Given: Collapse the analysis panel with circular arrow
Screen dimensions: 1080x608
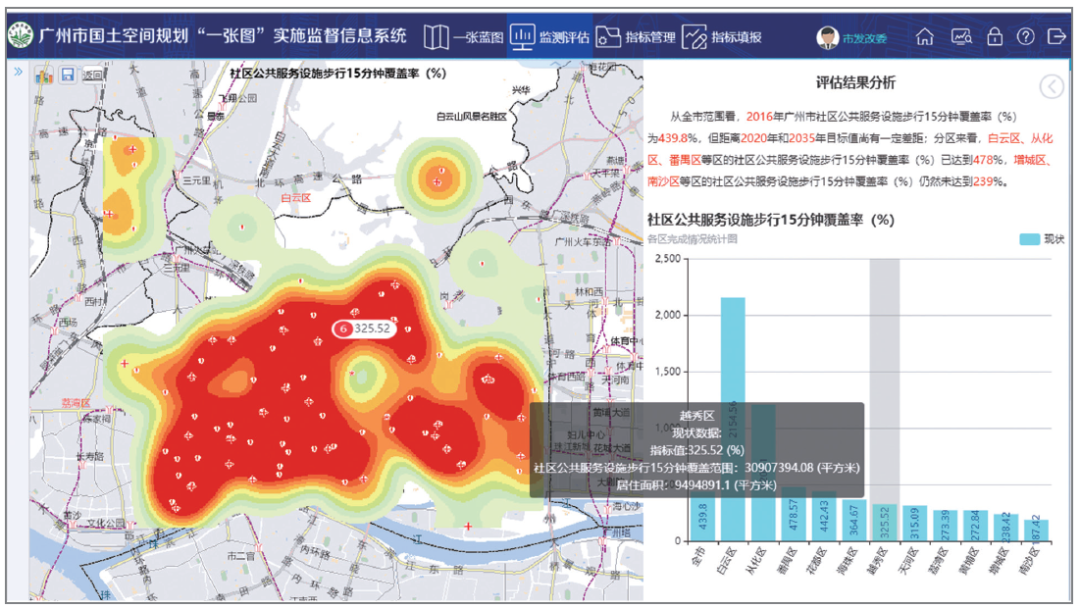Looking at the screenshot, I should point(1051,87).
